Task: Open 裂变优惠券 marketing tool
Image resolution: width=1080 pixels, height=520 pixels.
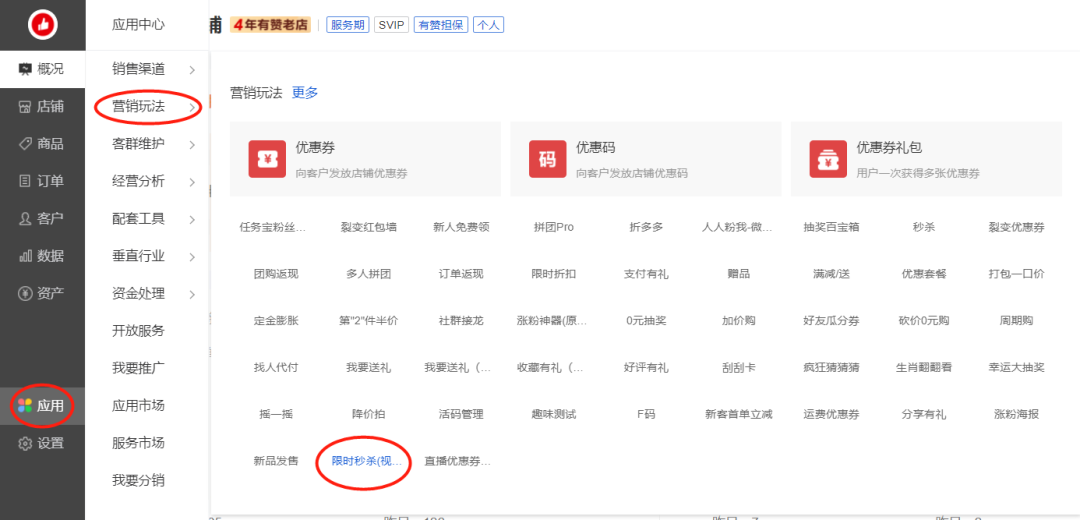Action: (1017, 227)
